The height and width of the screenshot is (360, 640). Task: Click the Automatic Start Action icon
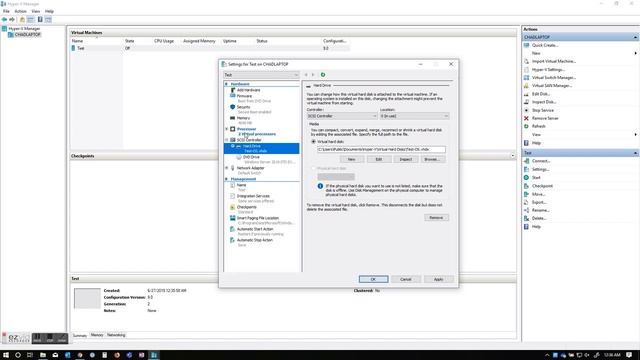coord(233,229)
